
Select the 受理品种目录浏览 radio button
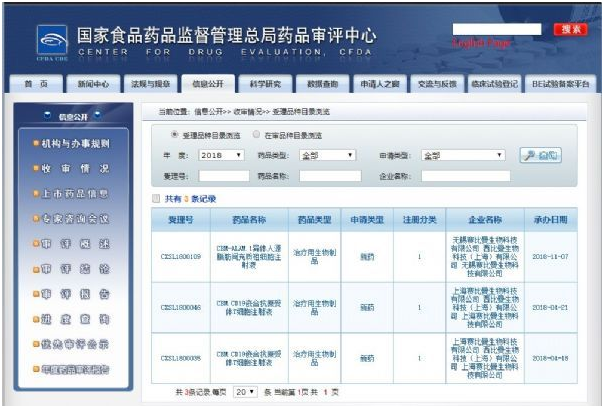pos(174,134)
